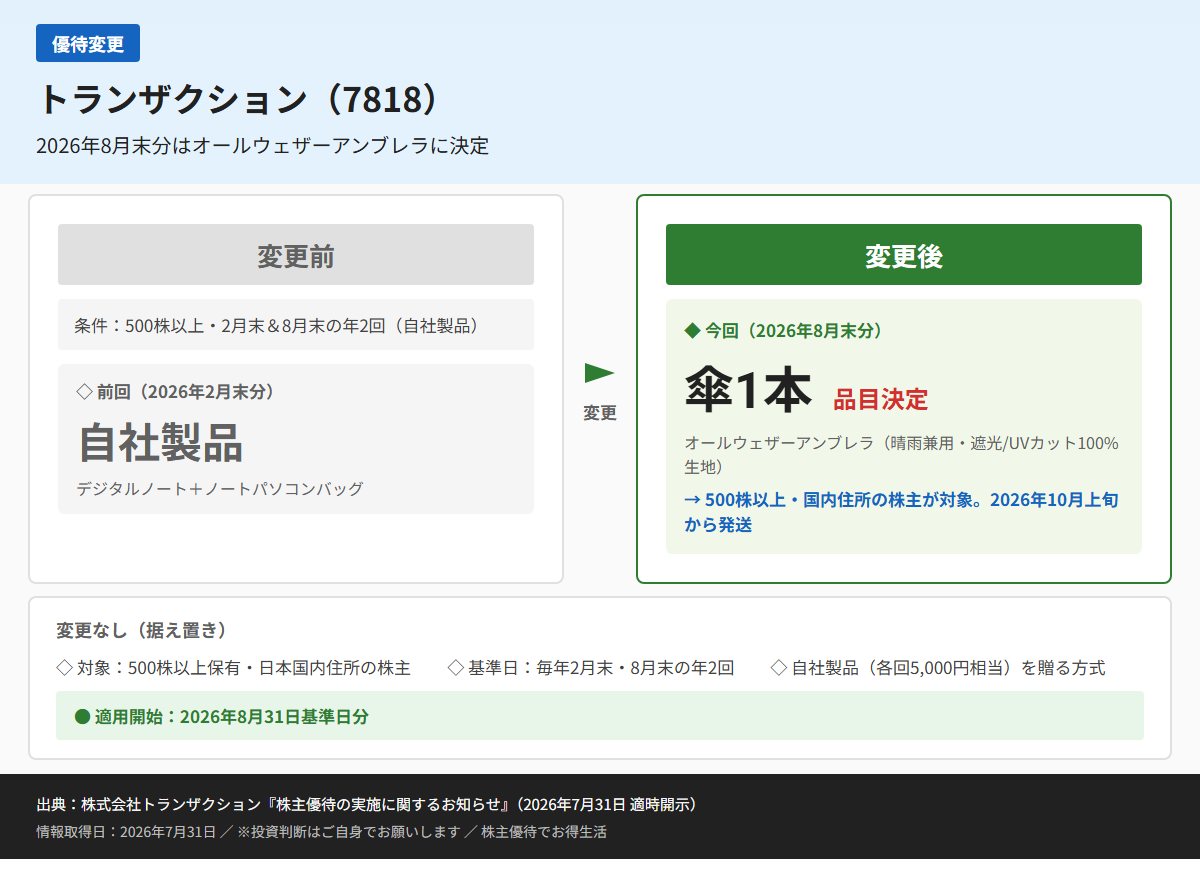Click the text デジタルノート＋ノートパソコンバッグ
The width and height of the screenshot is (1200, 883).
click(x=220, y=489)
